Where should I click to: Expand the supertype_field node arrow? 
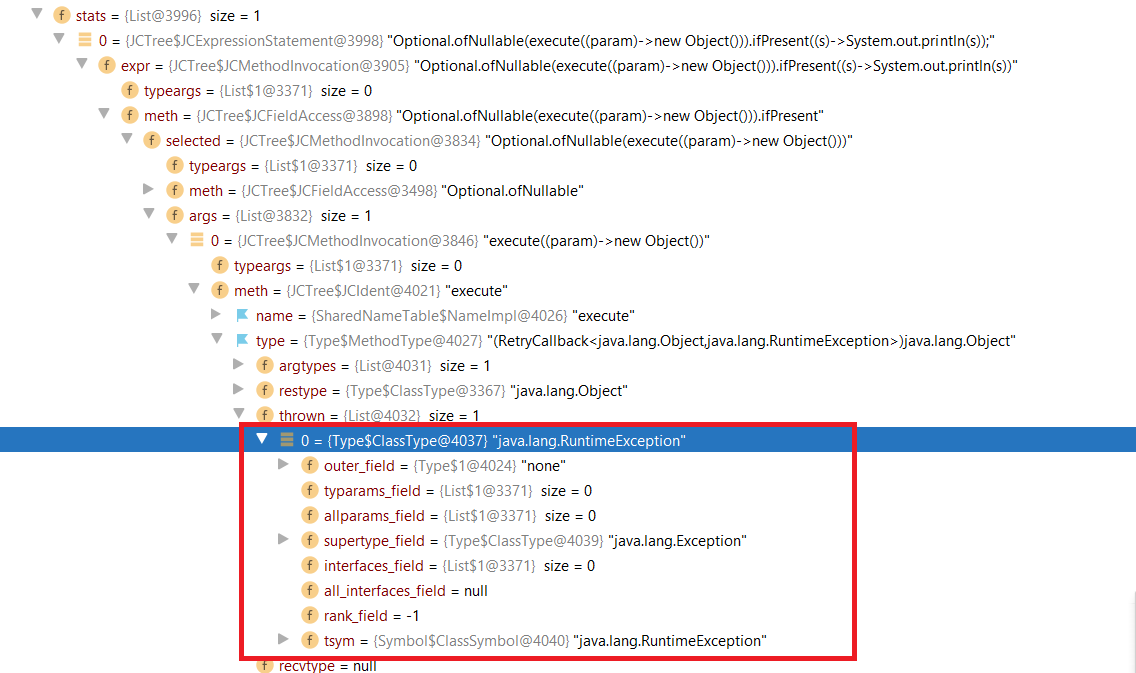pos(283,540)
